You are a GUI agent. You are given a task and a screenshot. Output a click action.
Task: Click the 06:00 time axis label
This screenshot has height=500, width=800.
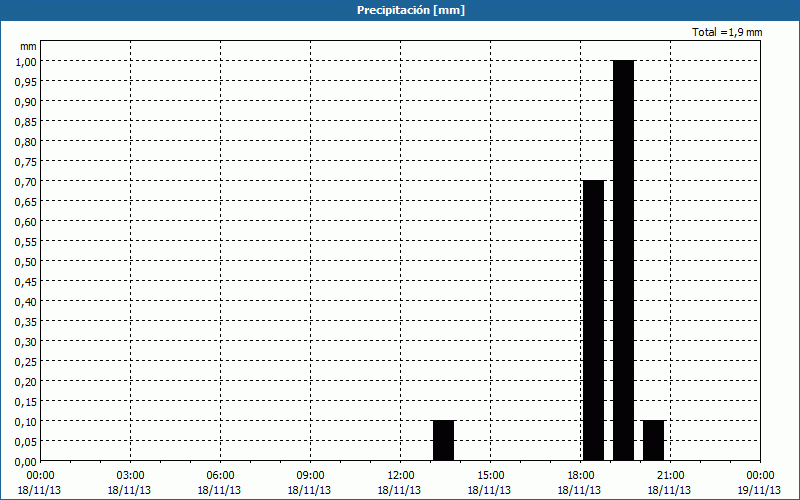tap(220, 475)
